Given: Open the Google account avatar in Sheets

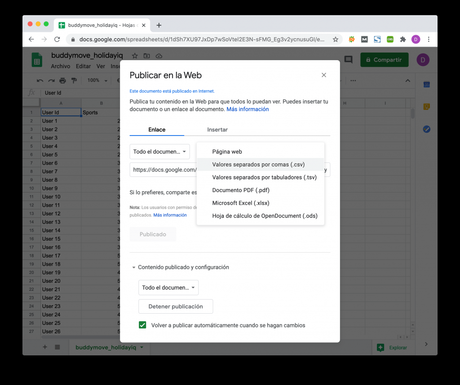Looking at the screenshot, I should point(423,60).
